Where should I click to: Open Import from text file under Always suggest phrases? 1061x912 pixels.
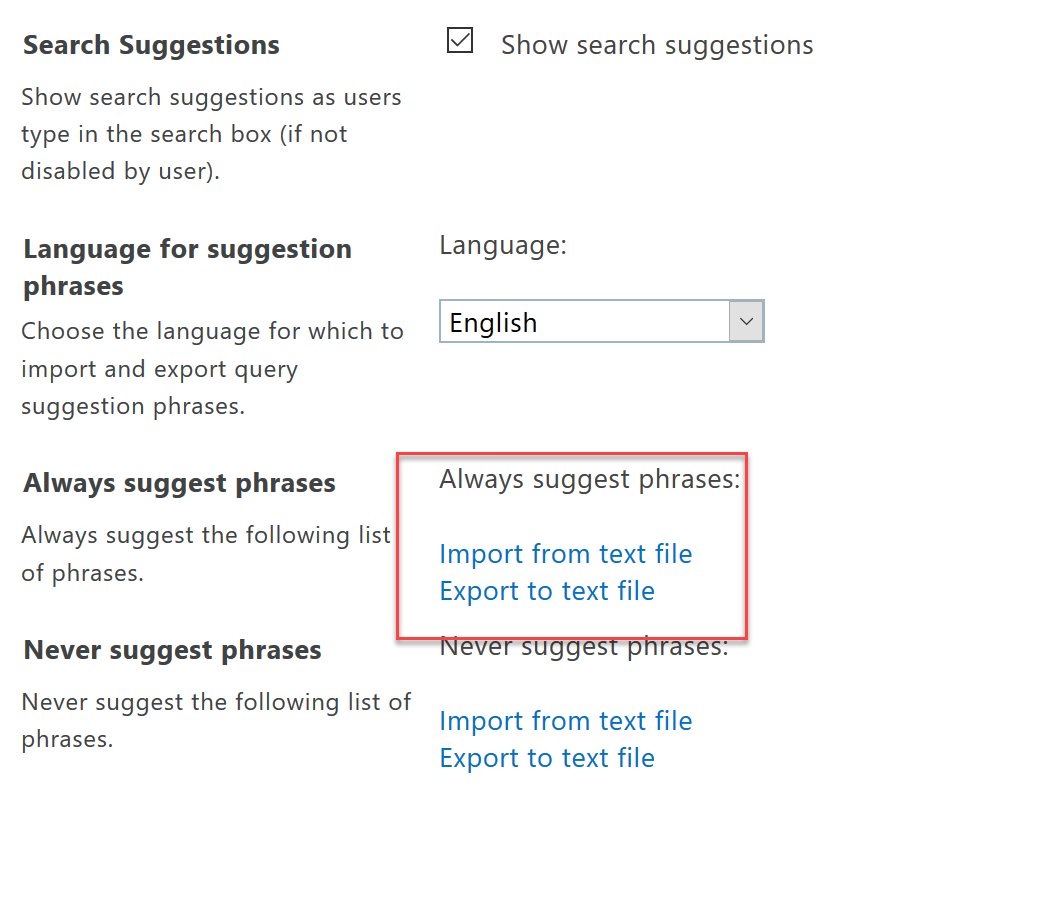[565, 553]
